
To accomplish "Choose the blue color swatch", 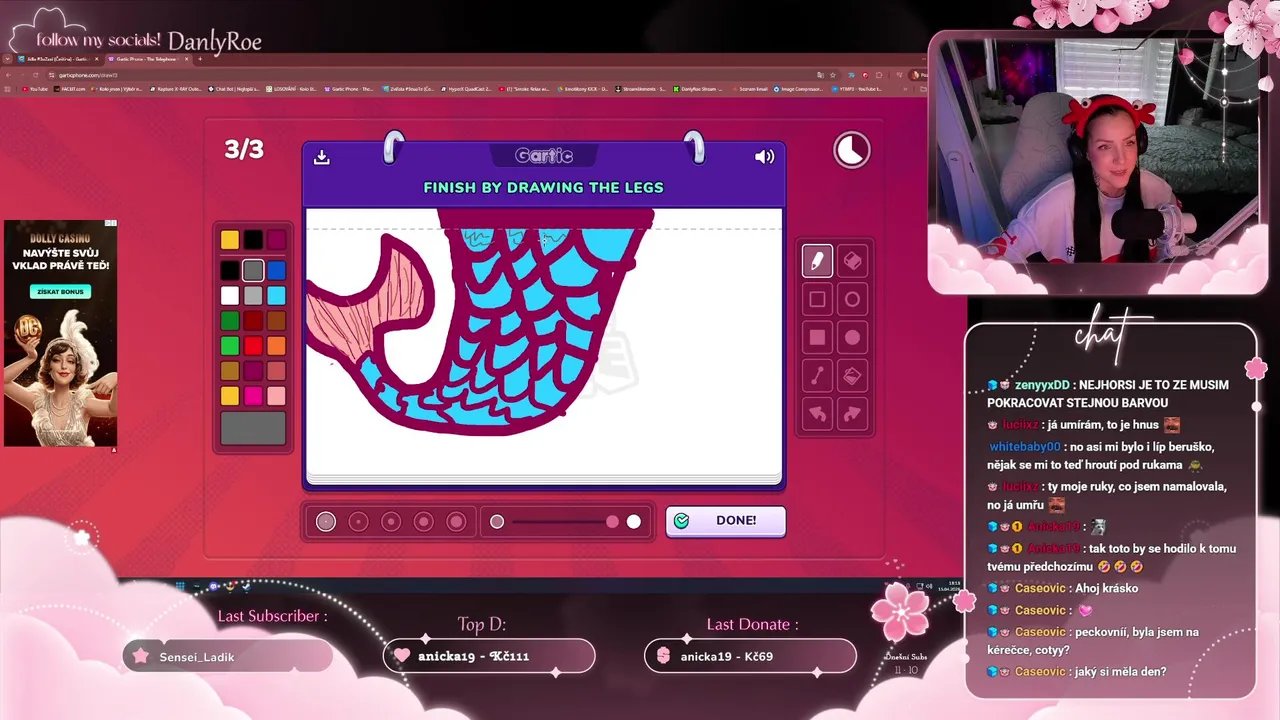I will (x=276, y=270).
